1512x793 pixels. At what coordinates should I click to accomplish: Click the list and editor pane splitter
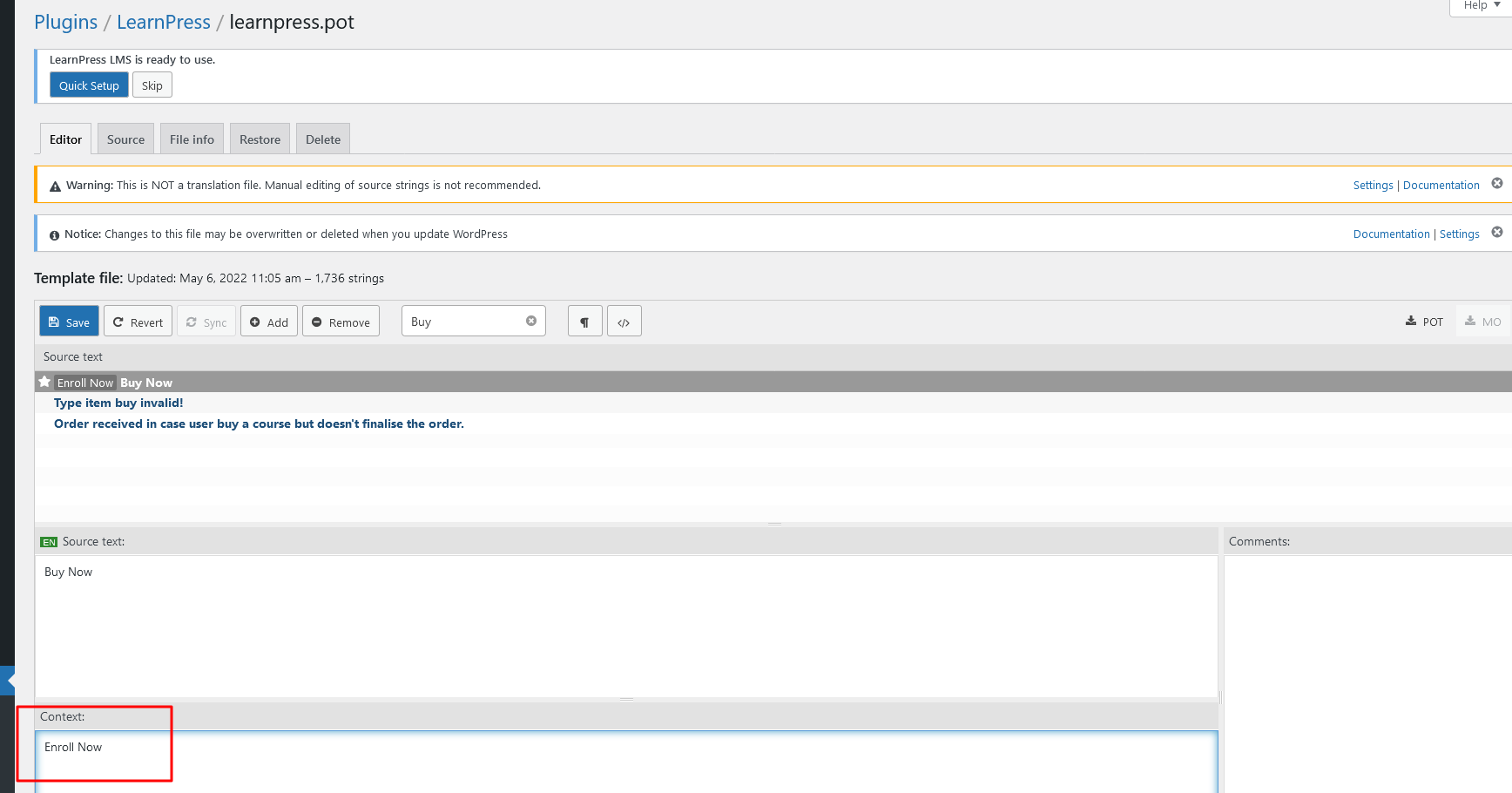[774, 524]
